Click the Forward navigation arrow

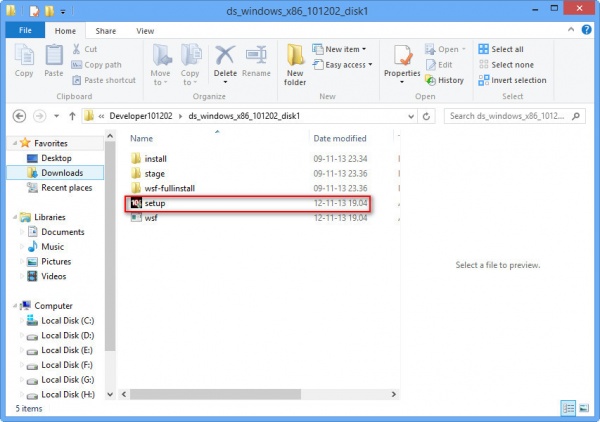[x=39, y=116]
